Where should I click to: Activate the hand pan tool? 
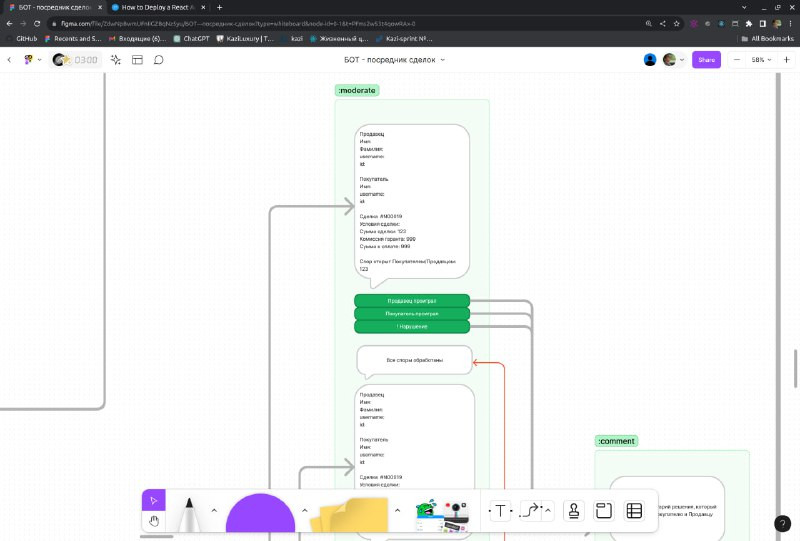[x=154, y=521]
